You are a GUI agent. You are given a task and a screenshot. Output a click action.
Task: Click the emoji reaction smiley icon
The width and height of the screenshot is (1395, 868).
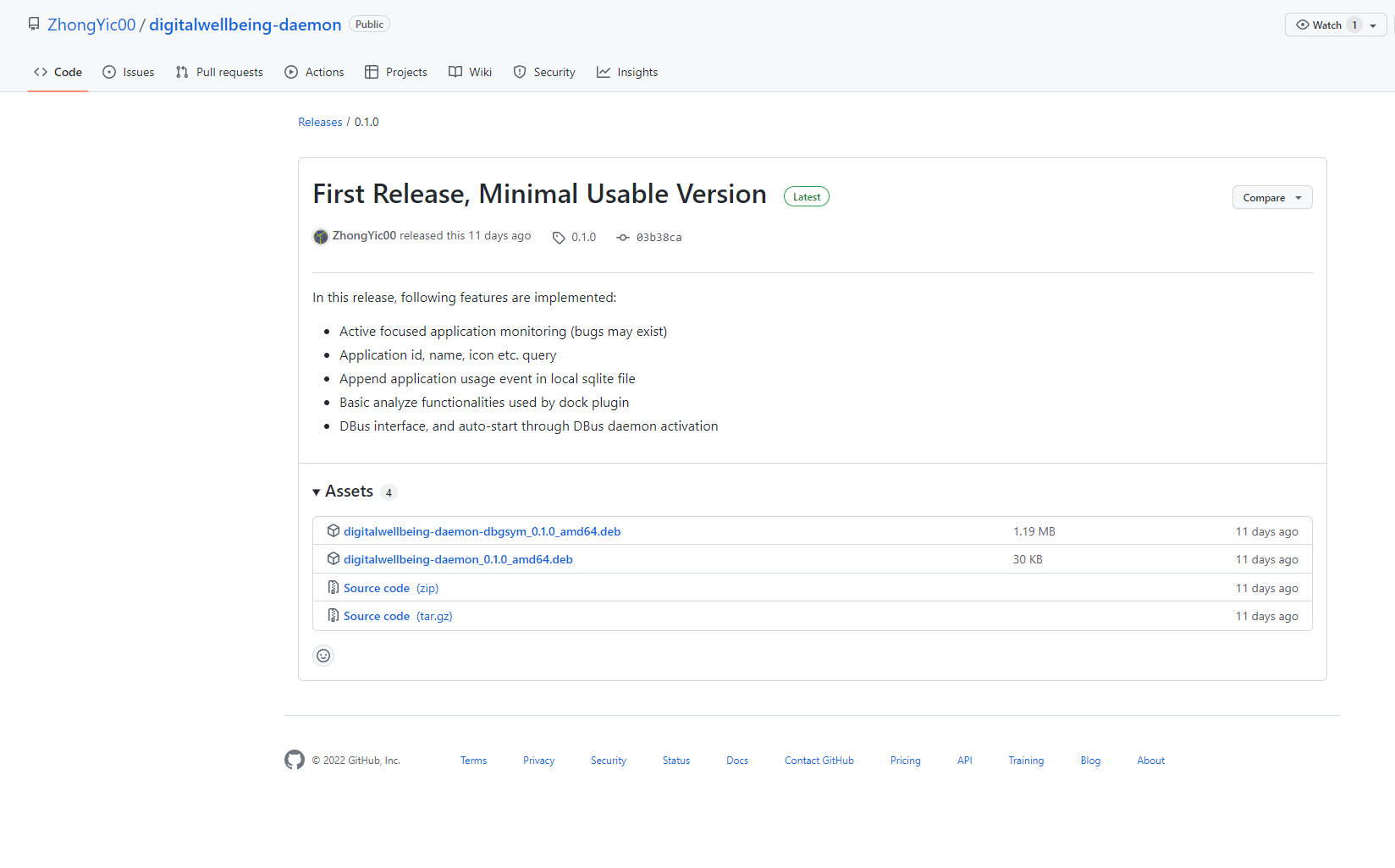[323, 656]
